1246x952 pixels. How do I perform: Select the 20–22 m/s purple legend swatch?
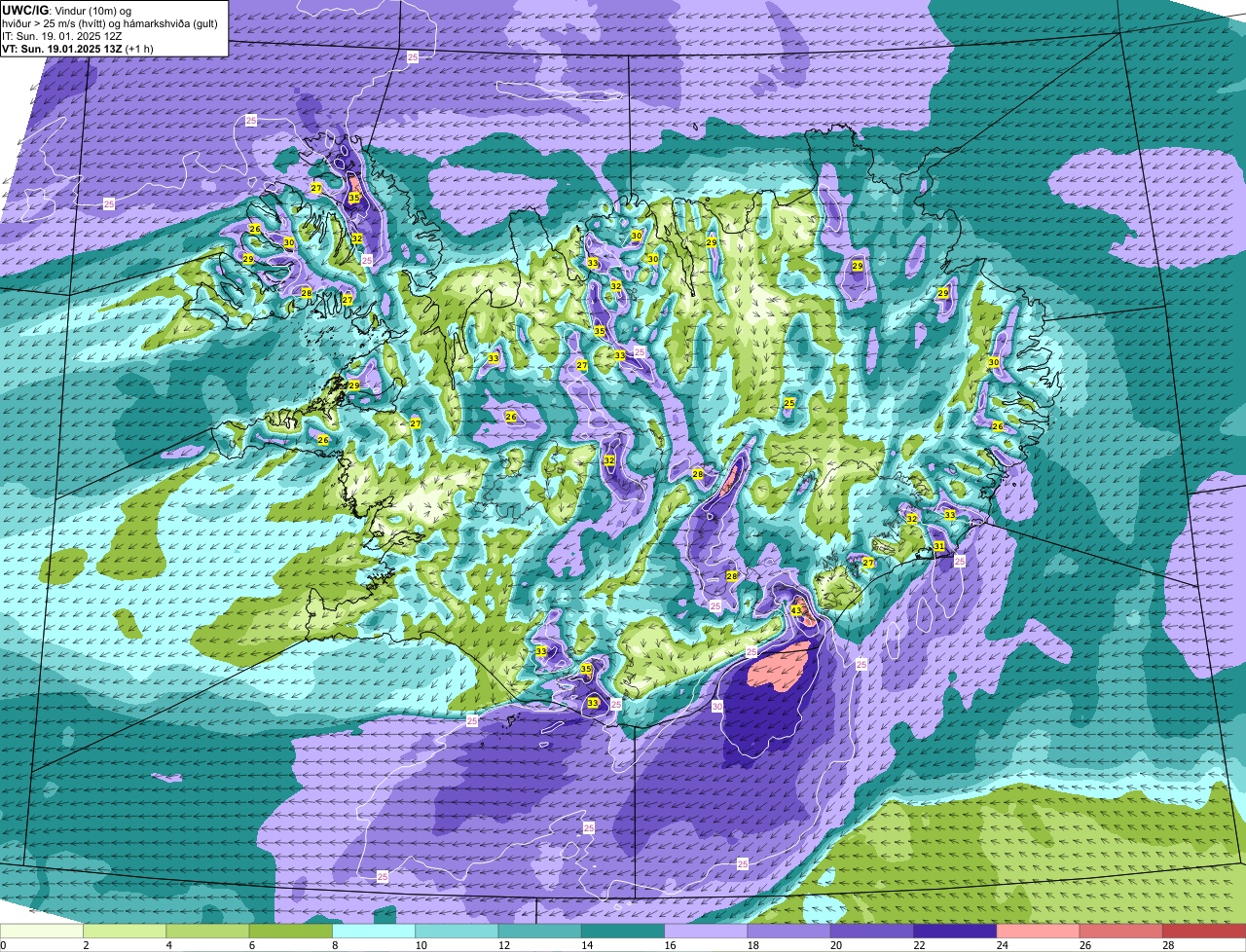[x=873, y=931]
